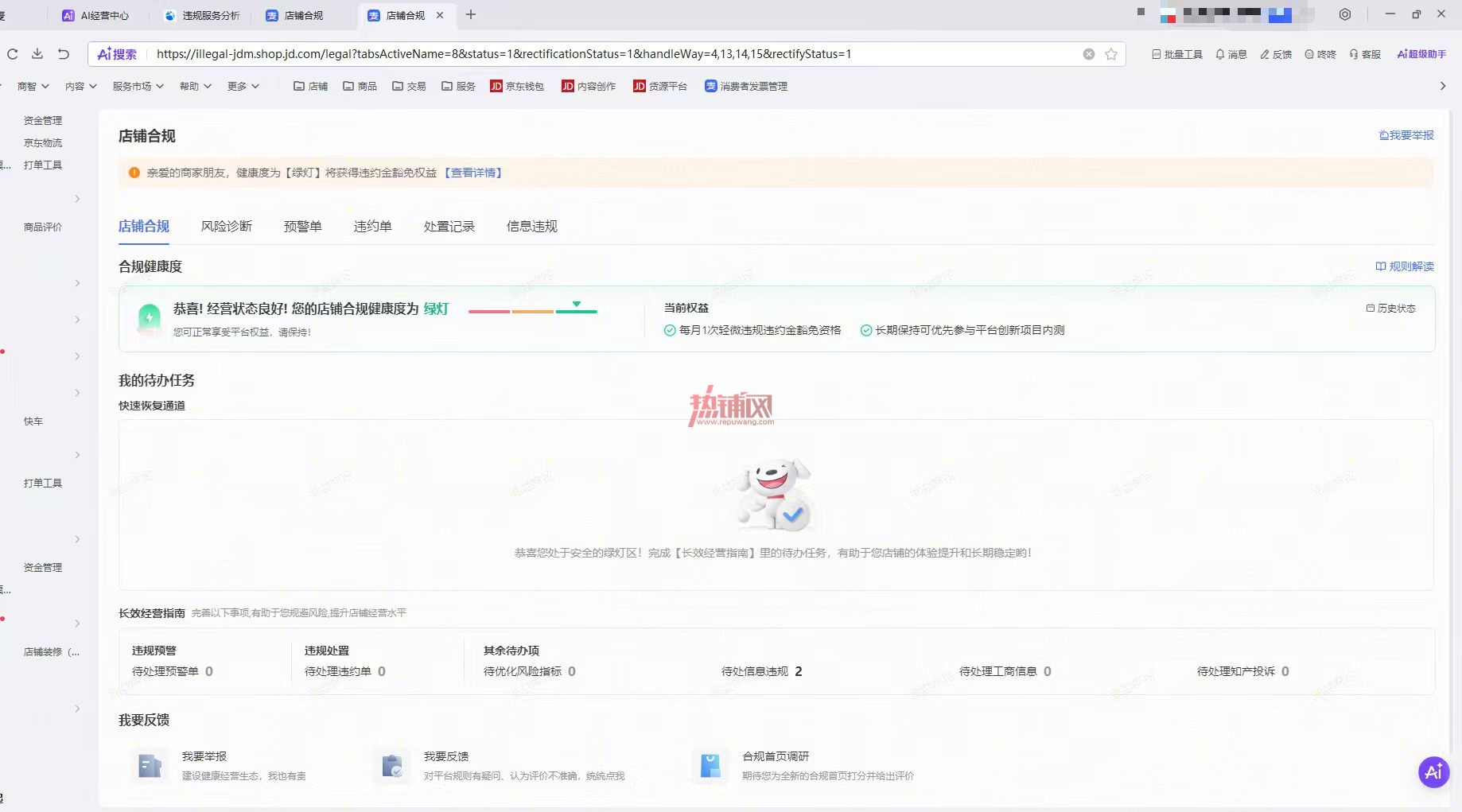
Task: Open 待处理知产投诉 count
Action: tap(1243, 671)
